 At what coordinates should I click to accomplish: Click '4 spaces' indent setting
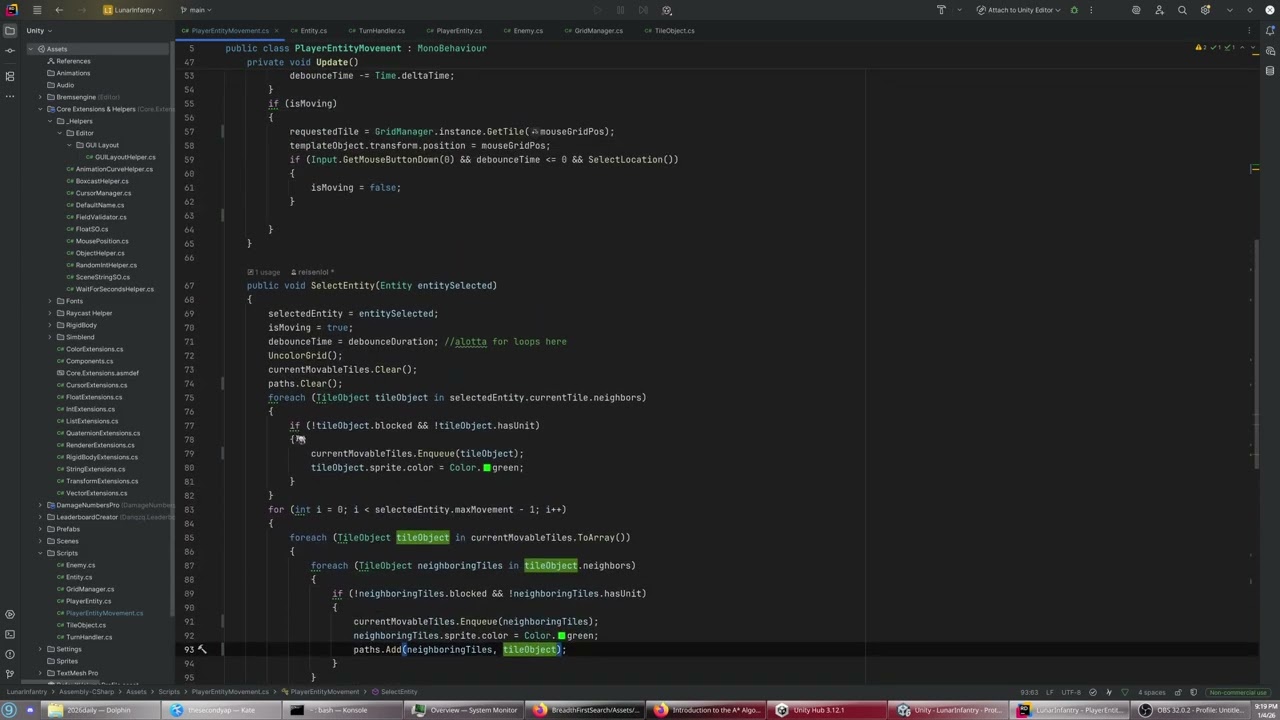pos(1152,692)
